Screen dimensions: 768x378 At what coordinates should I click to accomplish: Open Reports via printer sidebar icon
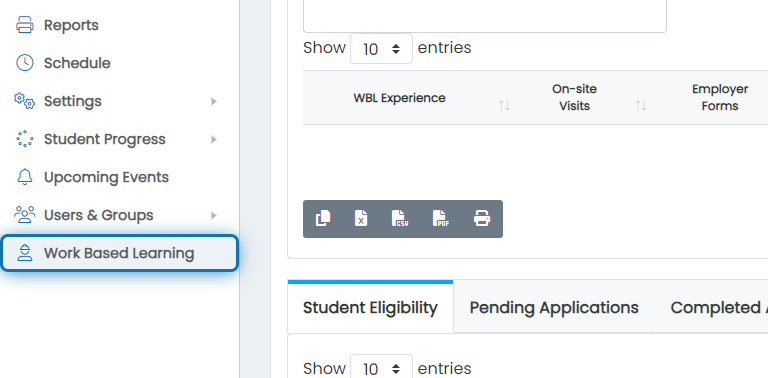click(24, 25)
